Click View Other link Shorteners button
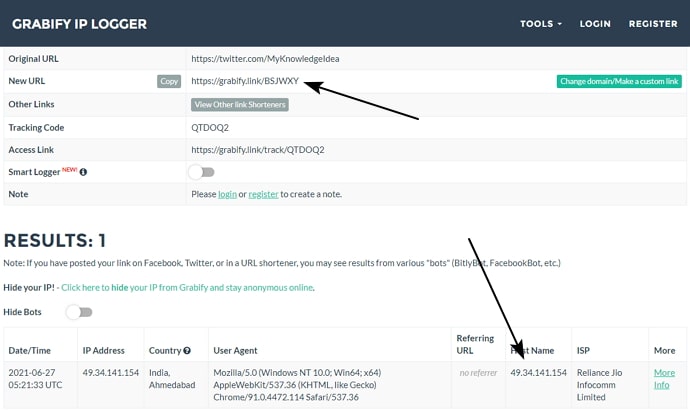690x412 pixels. (x=240, y=105)
